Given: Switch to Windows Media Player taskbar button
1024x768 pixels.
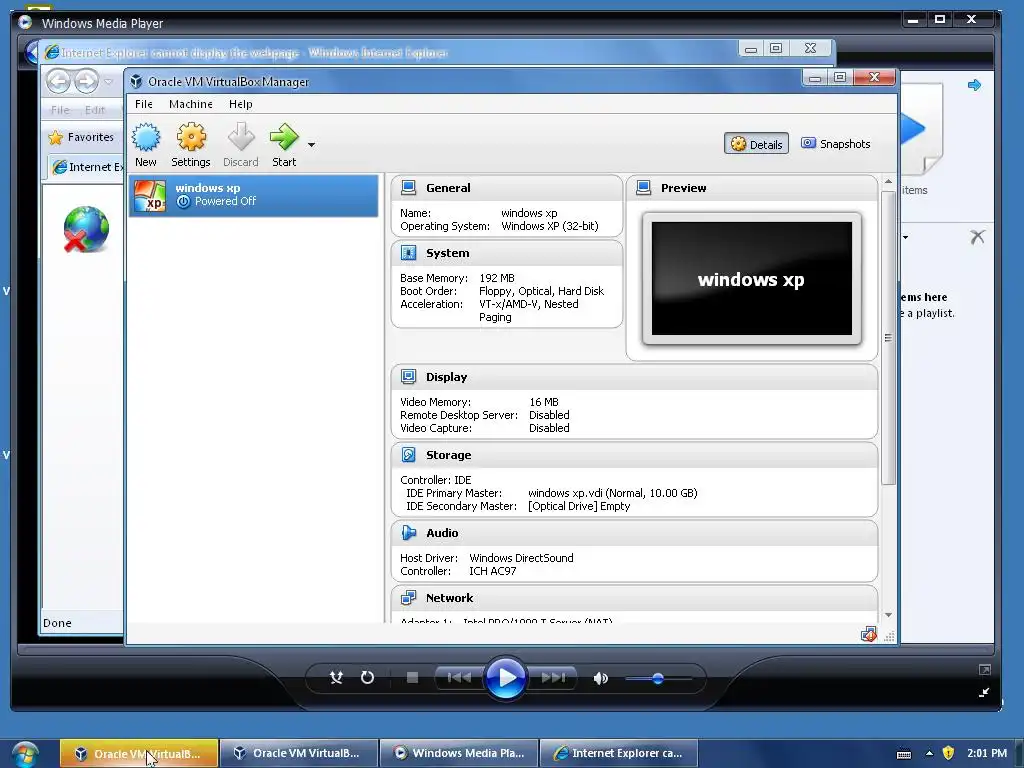Looking at the screenshot, I should [x=459, y=753].
